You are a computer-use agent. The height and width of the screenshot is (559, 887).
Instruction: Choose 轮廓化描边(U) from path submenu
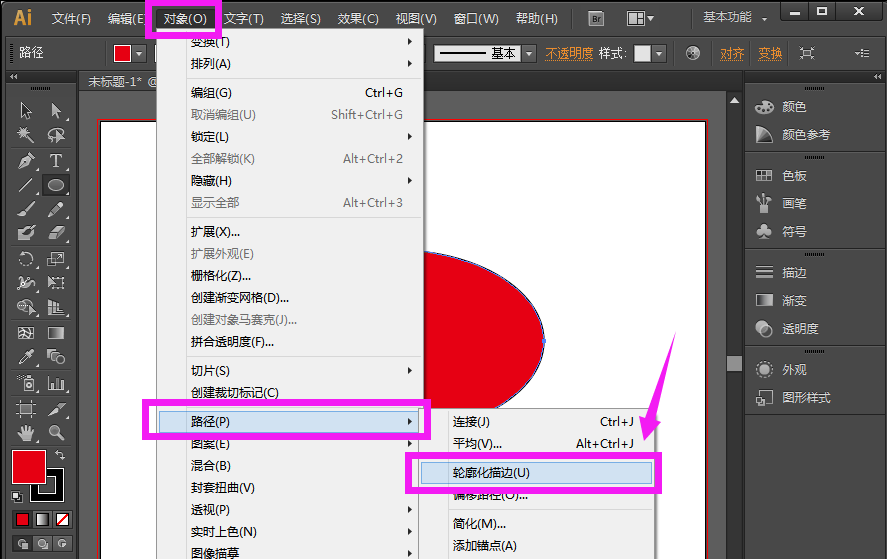point(536,473)
